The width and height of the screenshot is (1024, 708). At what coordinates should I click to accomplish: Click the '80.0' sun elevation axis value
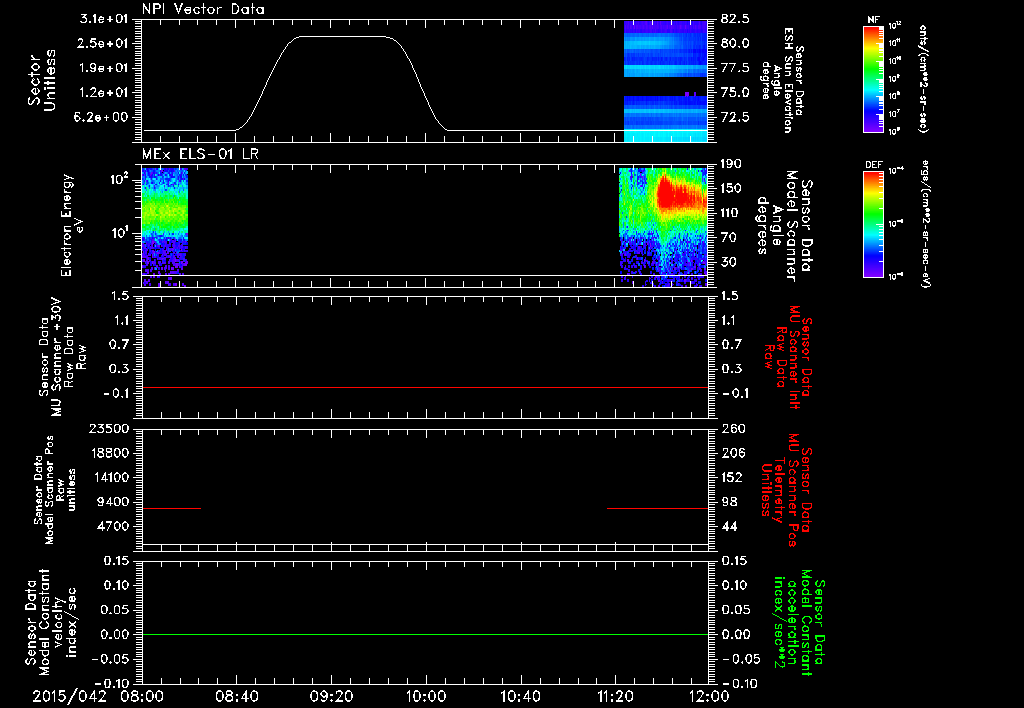(x=735, y=43)
